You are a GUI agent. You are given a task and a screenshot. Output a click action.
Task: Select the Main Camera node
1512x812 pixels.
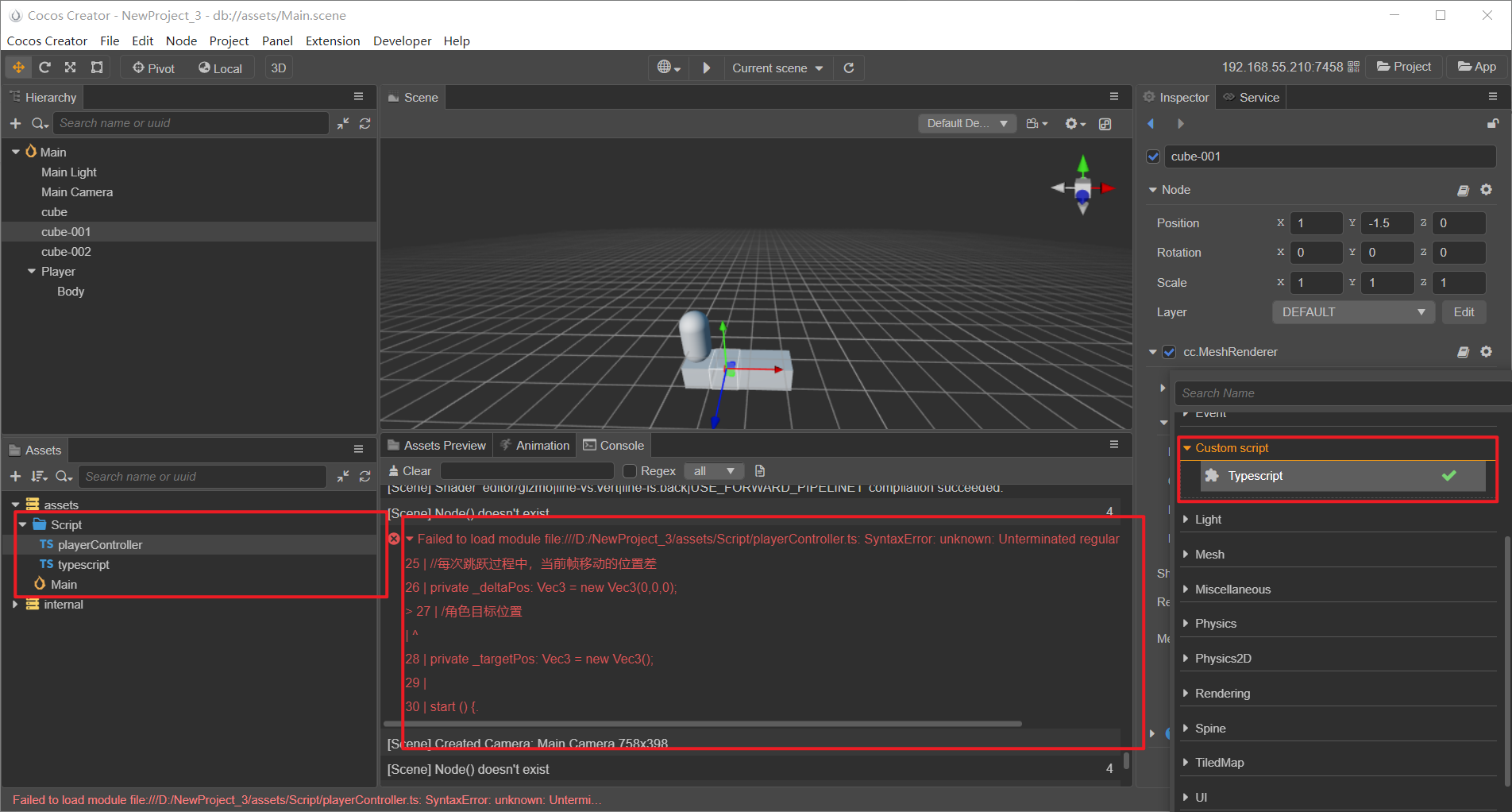pyautogui.click(x=77, y=192)
